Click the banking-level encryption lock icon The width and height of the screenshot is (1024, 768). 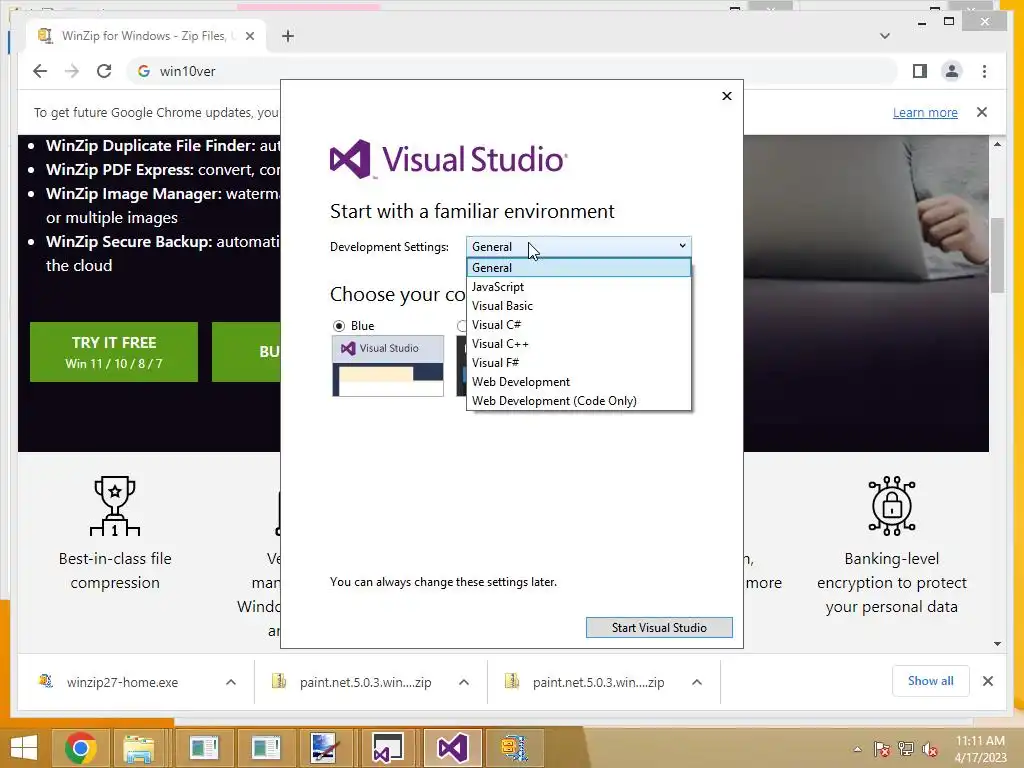(x=891, y=506)
